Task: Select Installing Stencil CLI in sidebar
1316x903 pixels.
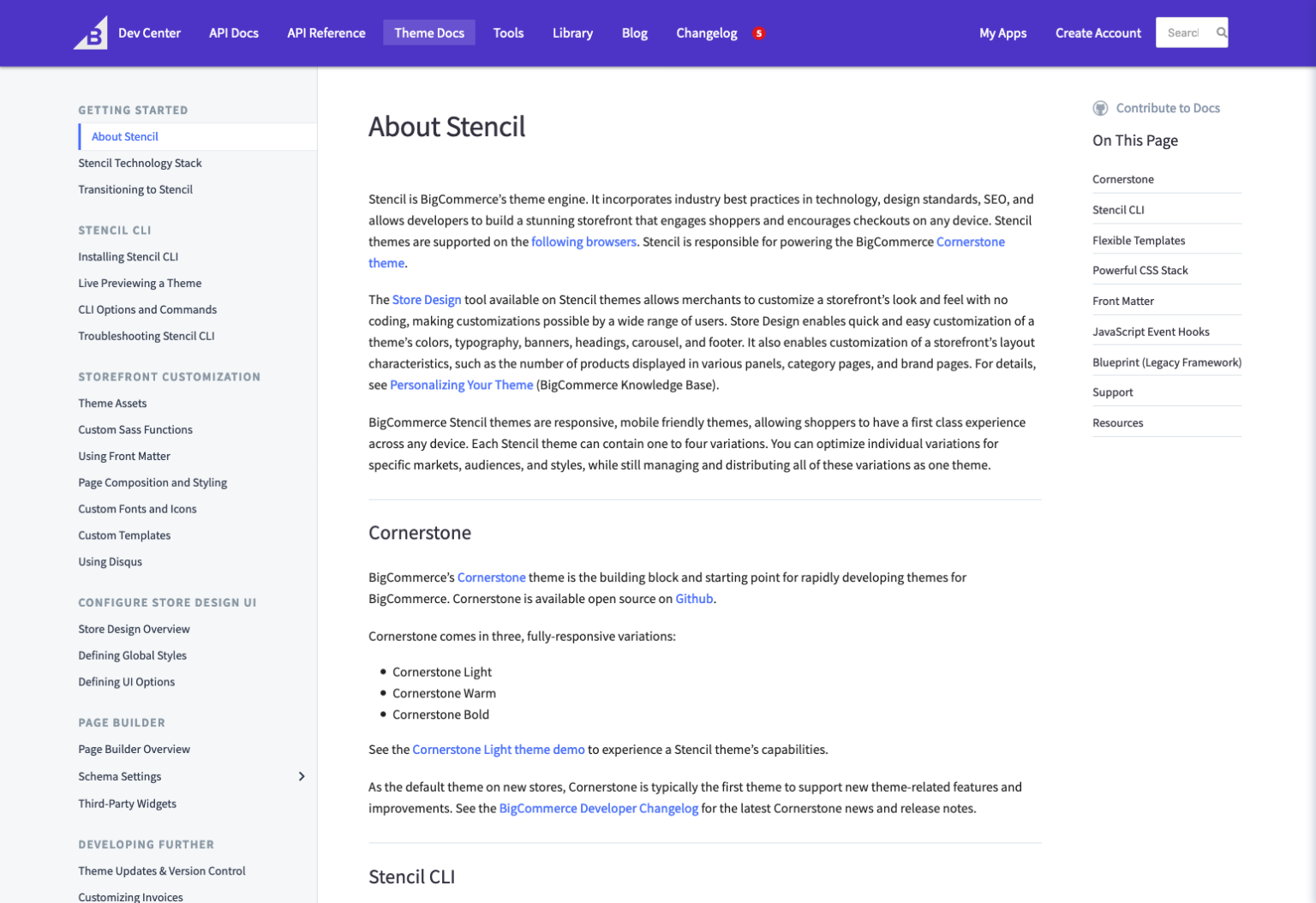Action: [129, 257]
